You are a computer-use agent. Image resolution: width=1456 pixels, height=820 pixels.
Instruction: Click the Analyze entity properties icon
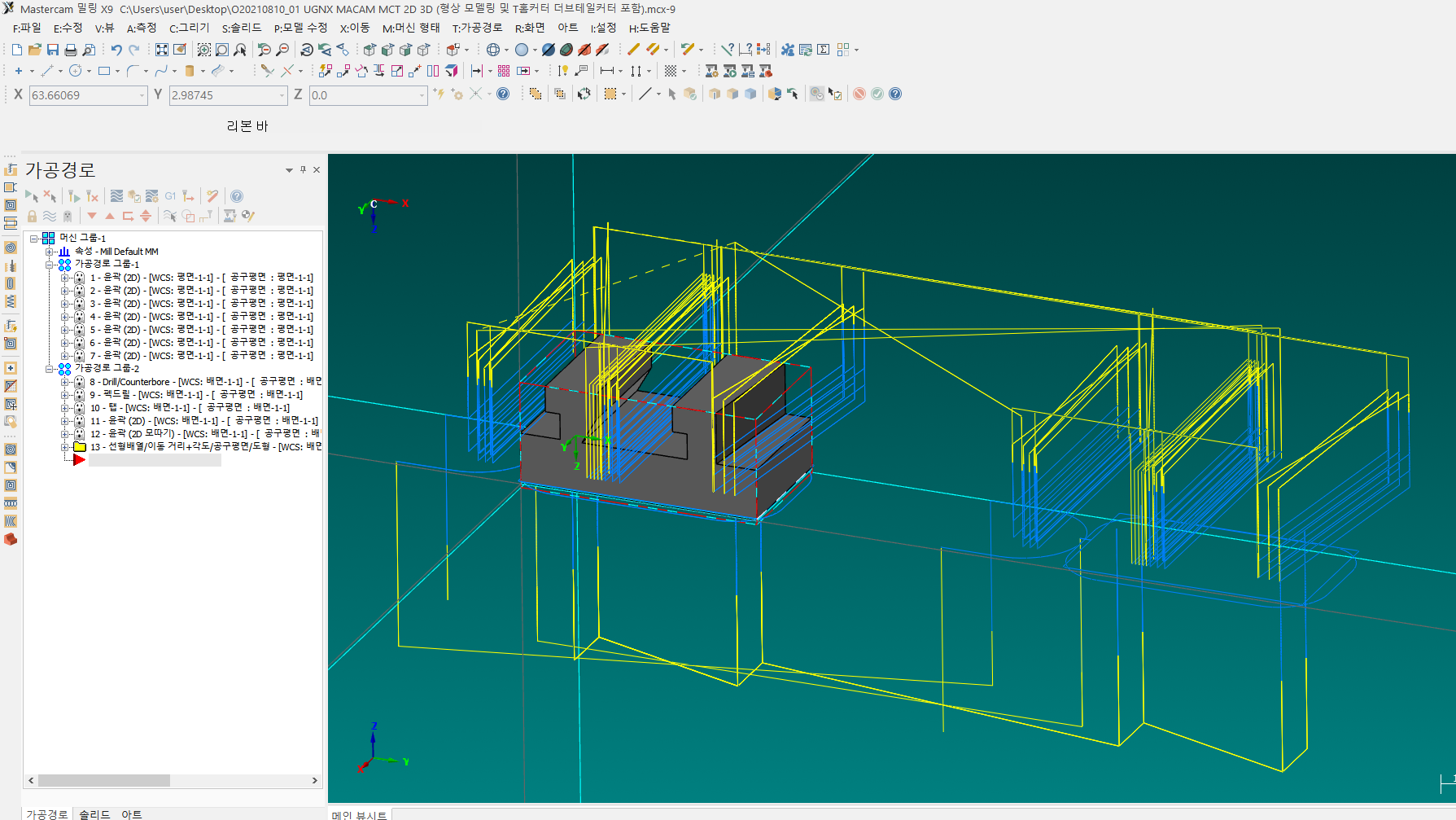[728, 50]
